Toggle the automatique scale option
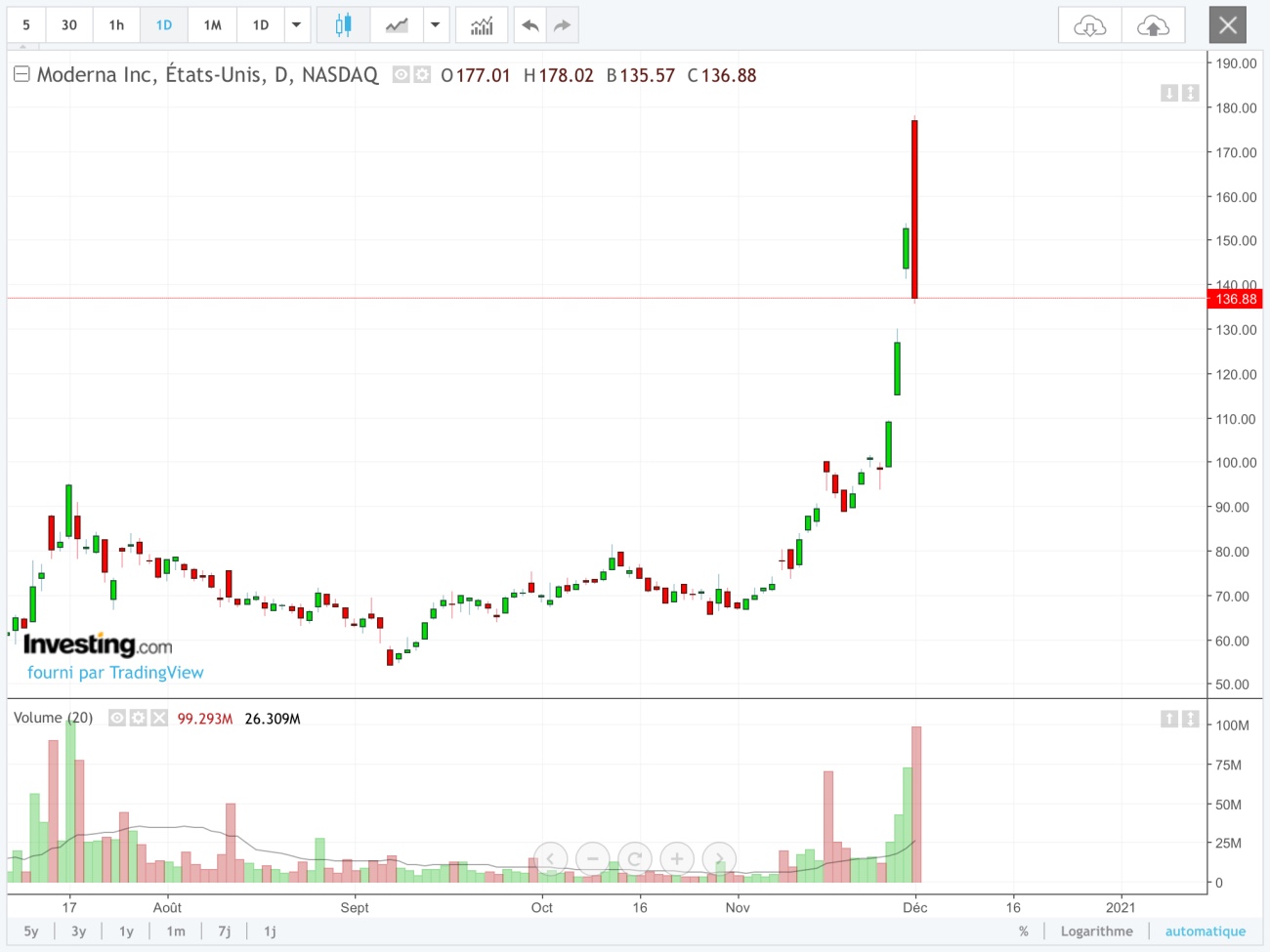This screenshot has width=1270, height=952. click(x=1206, y=931)
